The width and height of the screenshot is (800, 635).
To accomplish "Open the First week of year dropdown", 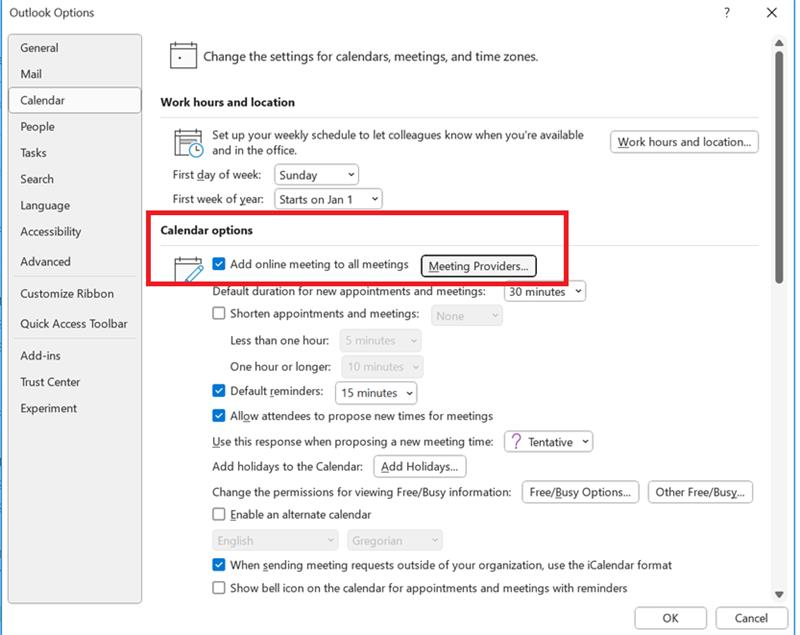I will coord(328,199).
